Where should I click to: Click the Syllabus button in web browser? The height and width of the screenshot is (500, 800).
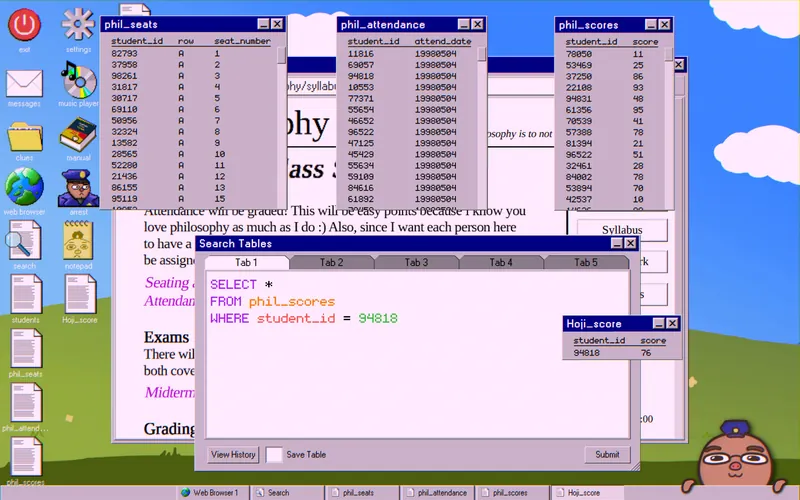click(x=622, y=230)
